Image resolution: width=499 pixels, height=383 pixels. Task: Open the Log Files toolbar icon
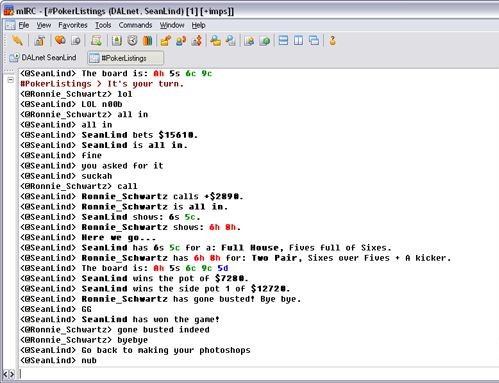pyautogui.click(x=231, y=41)
